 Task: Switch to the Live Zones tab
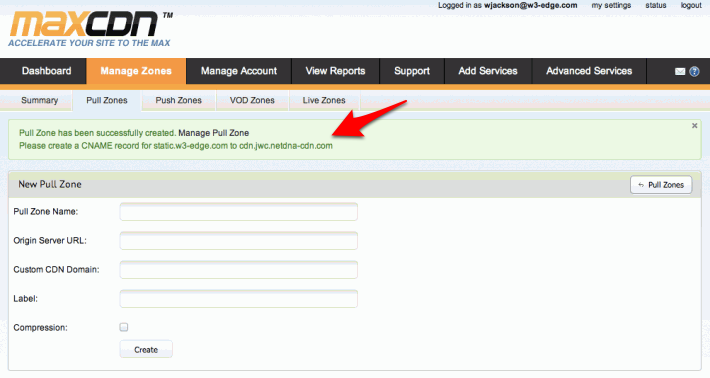point(324,100)
